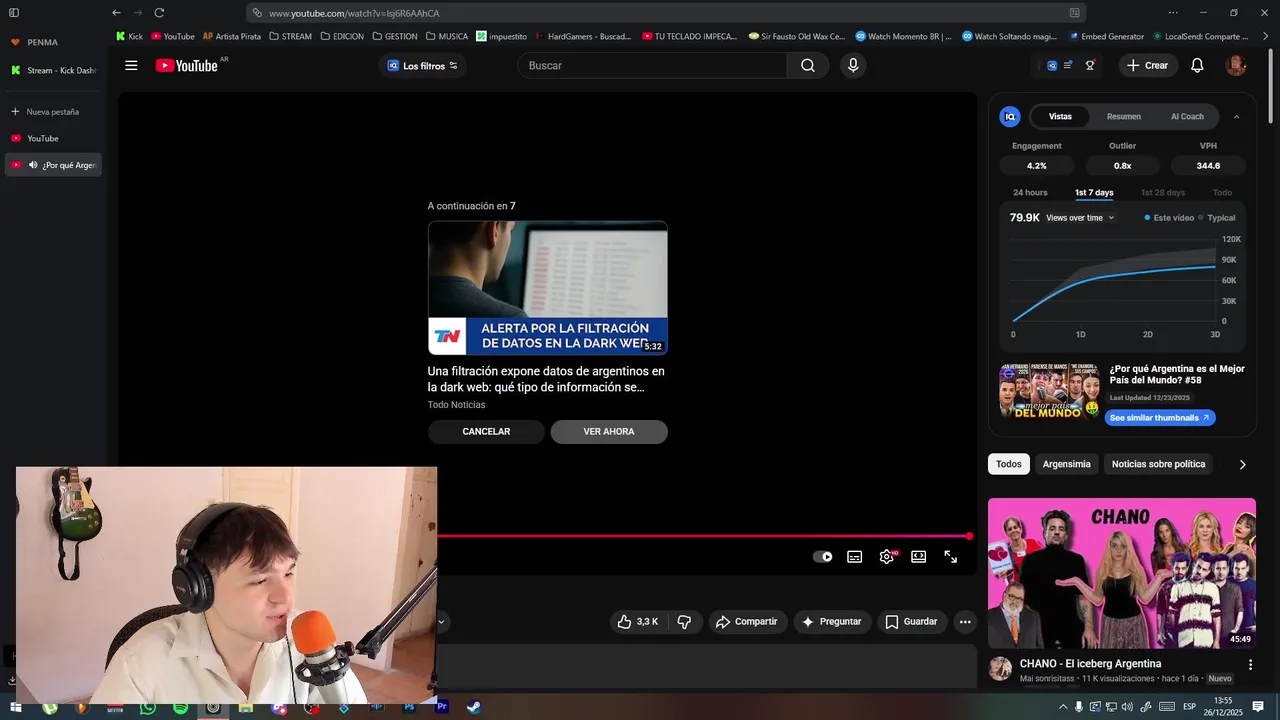Select the 24 hours time range
Screen dimensions: 1280x720
[x=1030, y=193]
